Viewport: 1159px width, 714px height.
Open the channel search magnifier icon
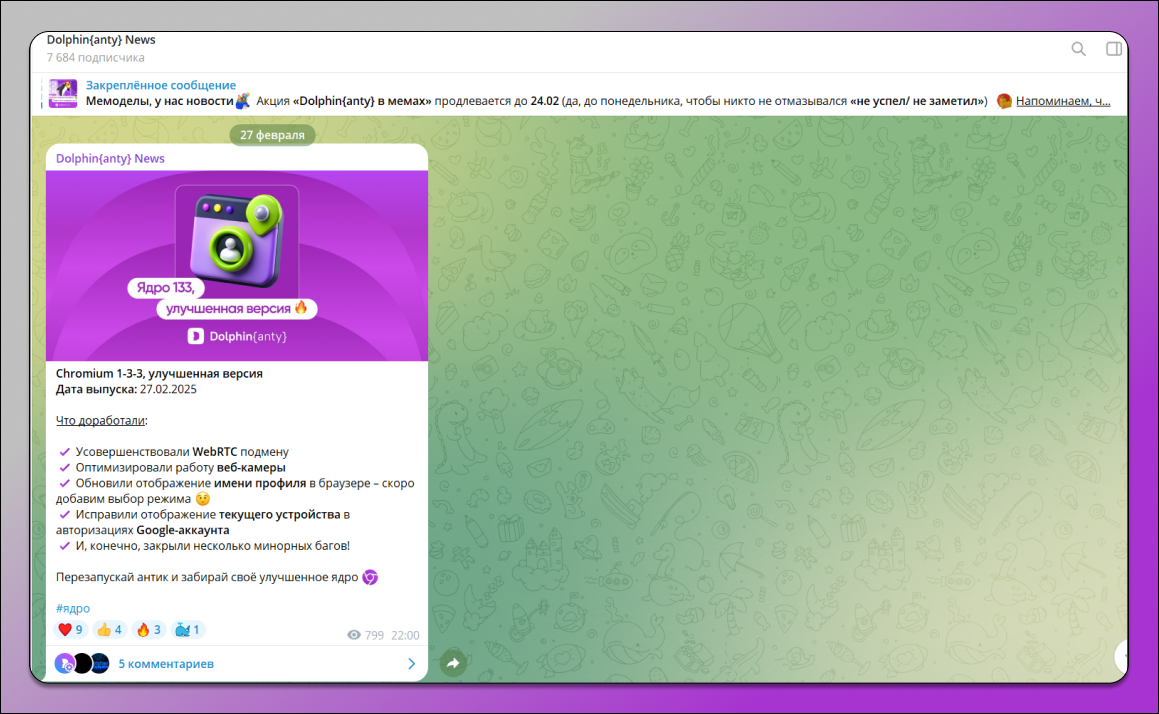pos(1078,49)
